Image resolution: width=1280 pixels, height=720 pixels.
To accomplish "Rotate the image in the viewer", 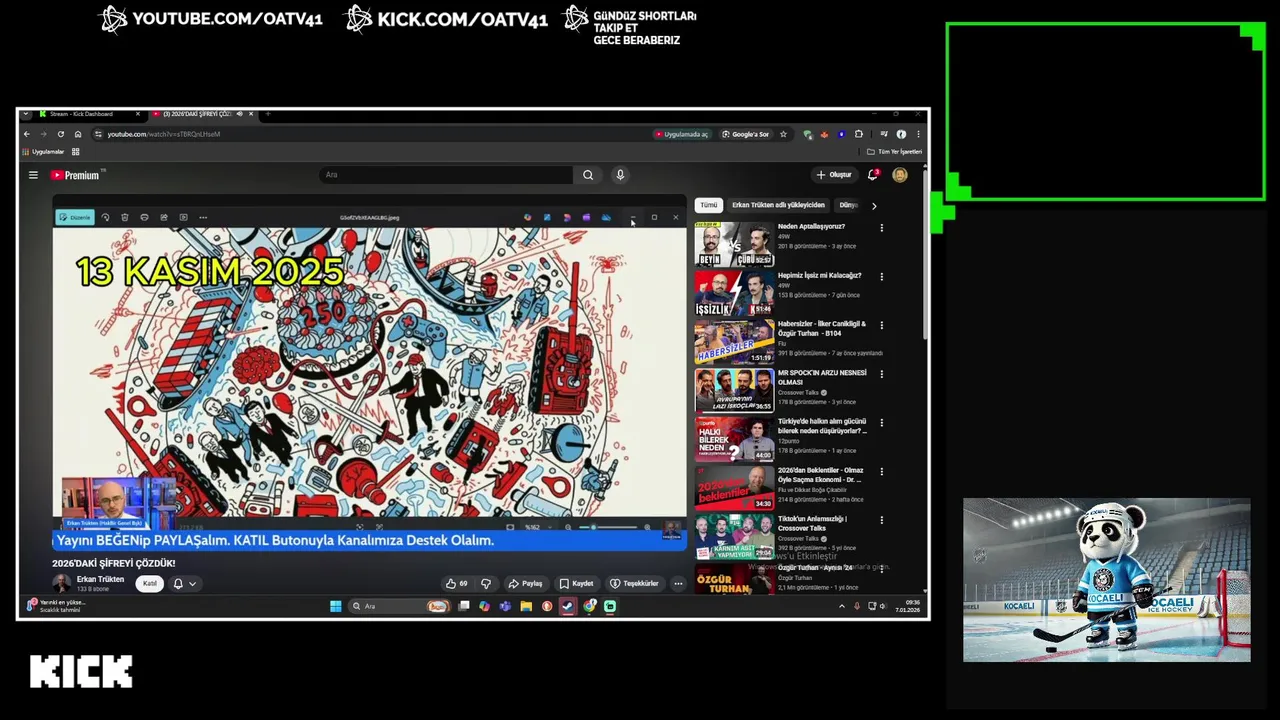I will (105, 217).
